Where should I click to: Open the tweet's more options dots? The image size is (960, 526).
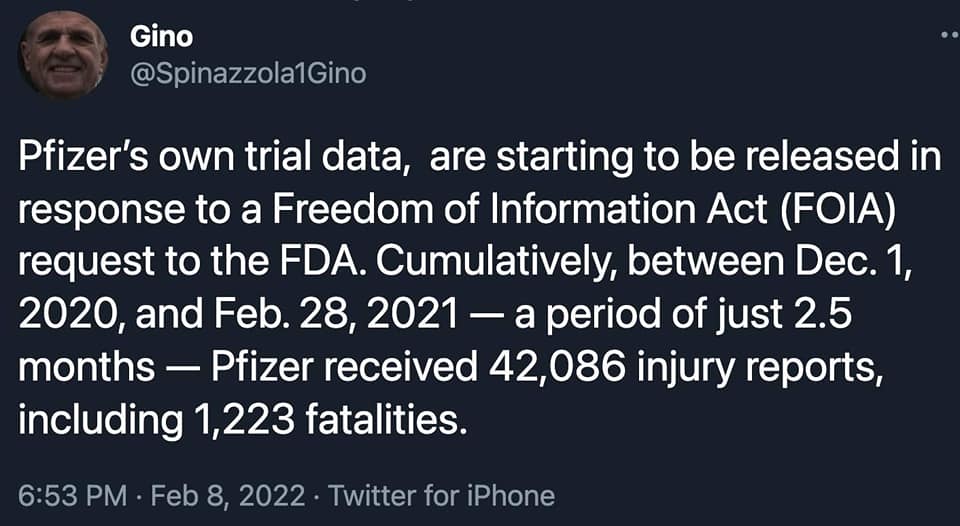click(x=950, y=36)
